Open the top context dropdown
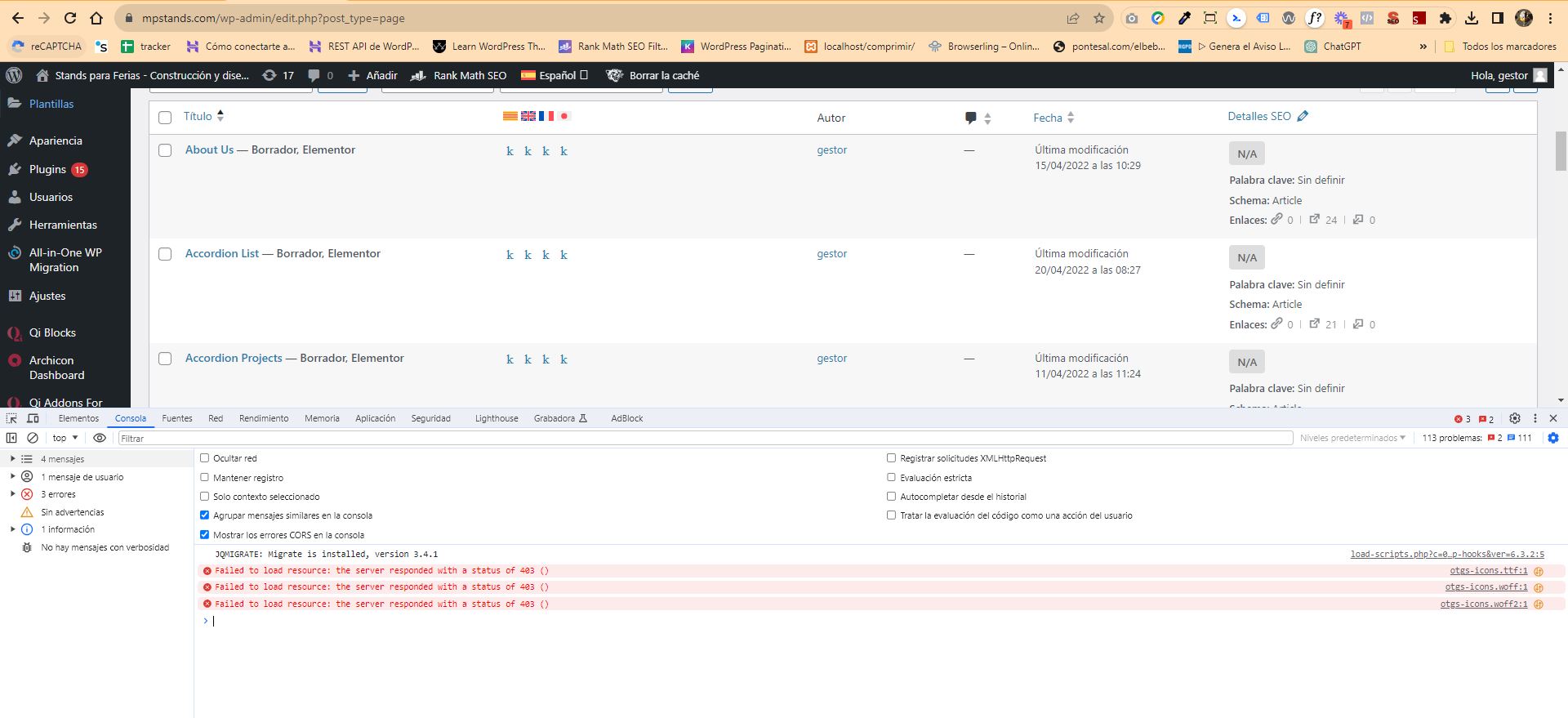 pos(65,438)
